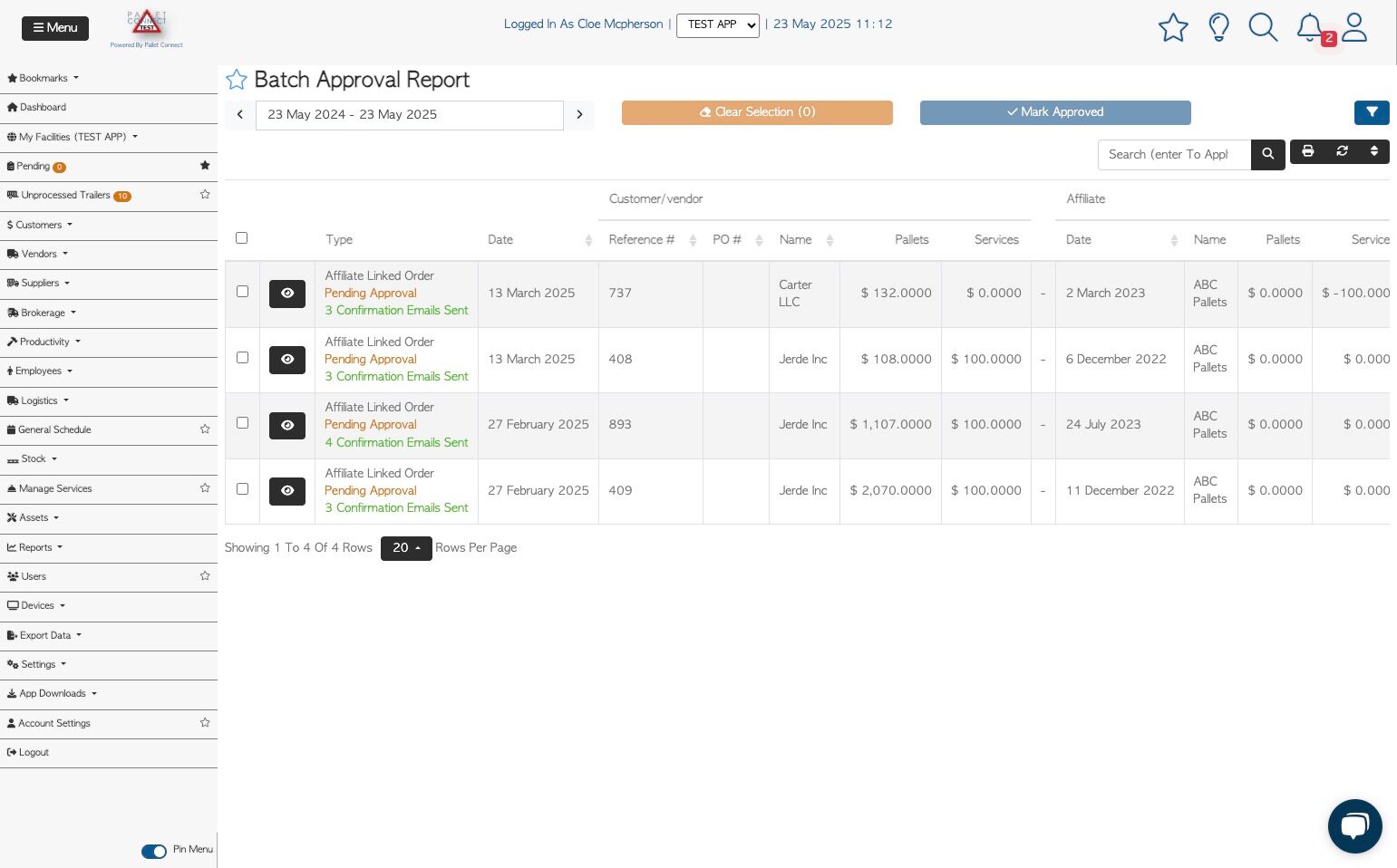
Task: Expand My Facilities (TEST APP) menu
Action: click(109, 138)
